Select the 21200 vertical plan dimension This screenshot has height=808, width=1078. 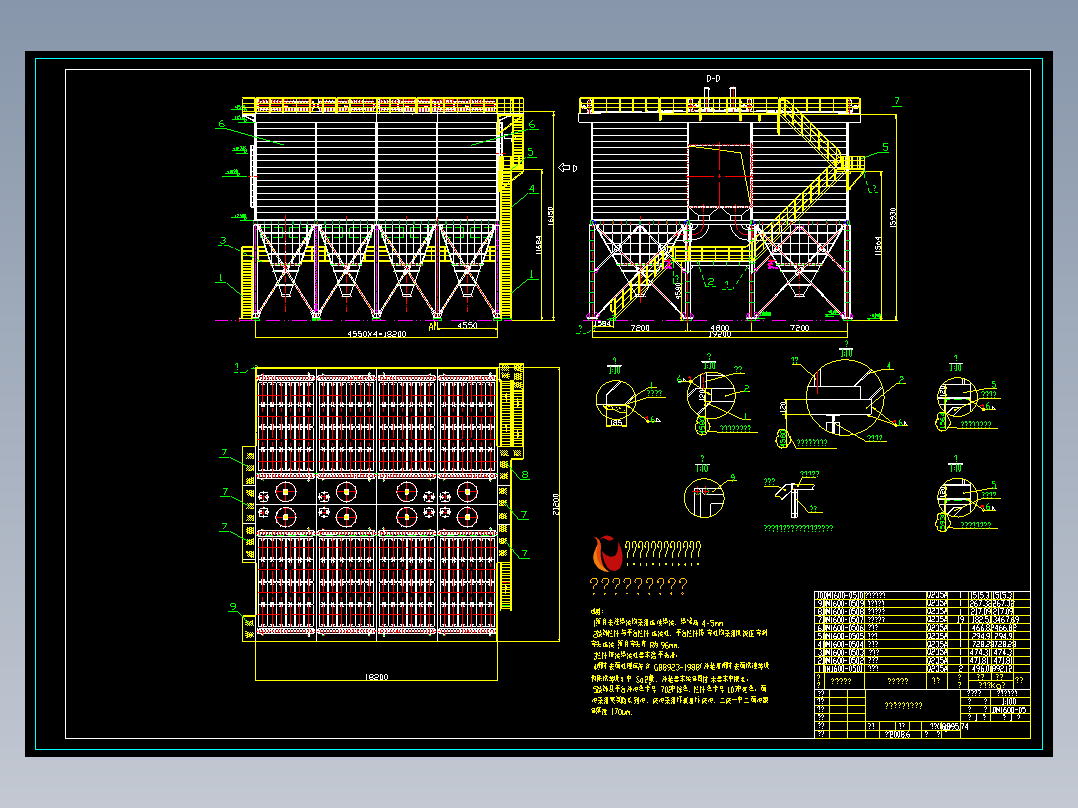556,504
